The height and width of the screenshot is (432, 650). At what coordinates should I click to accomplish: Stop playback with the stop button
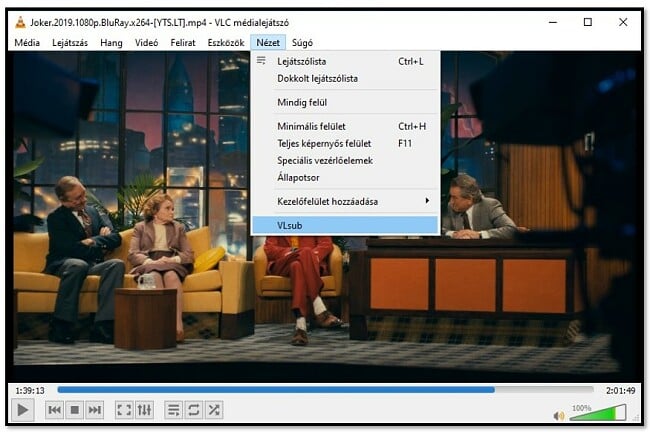75,410
